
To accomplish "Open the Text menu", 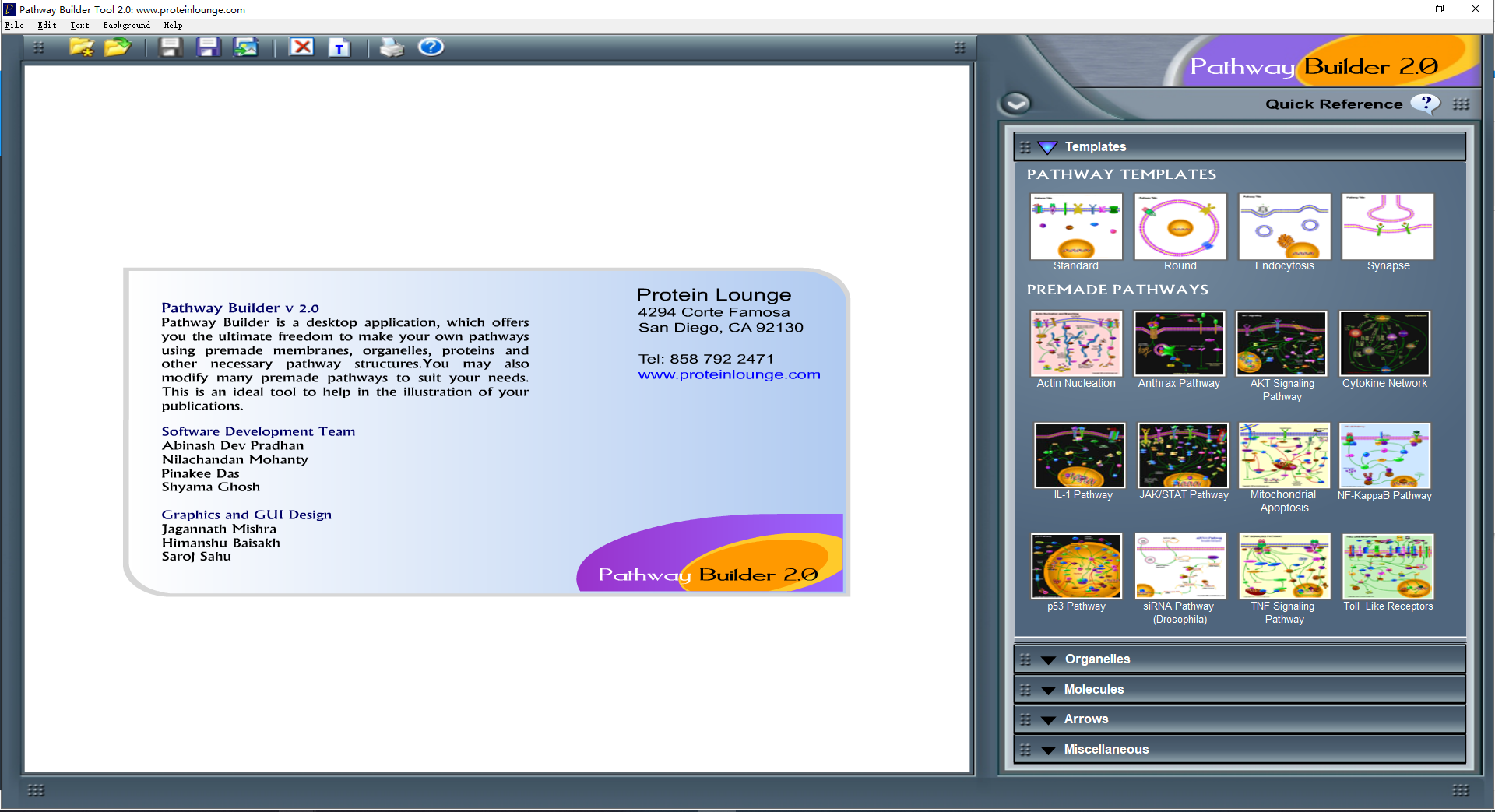I will (x=79, y=26).
